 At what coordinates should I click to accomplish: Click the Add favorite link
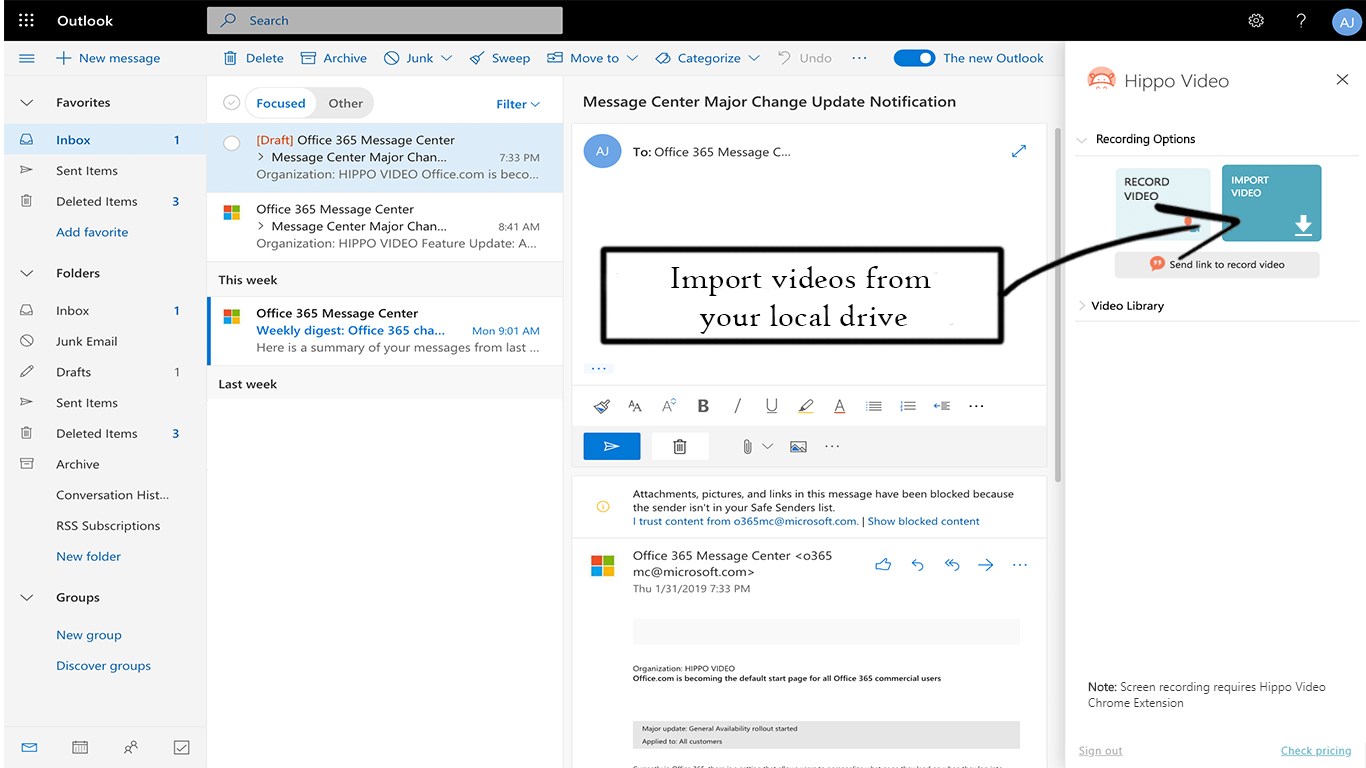(92, 232)
